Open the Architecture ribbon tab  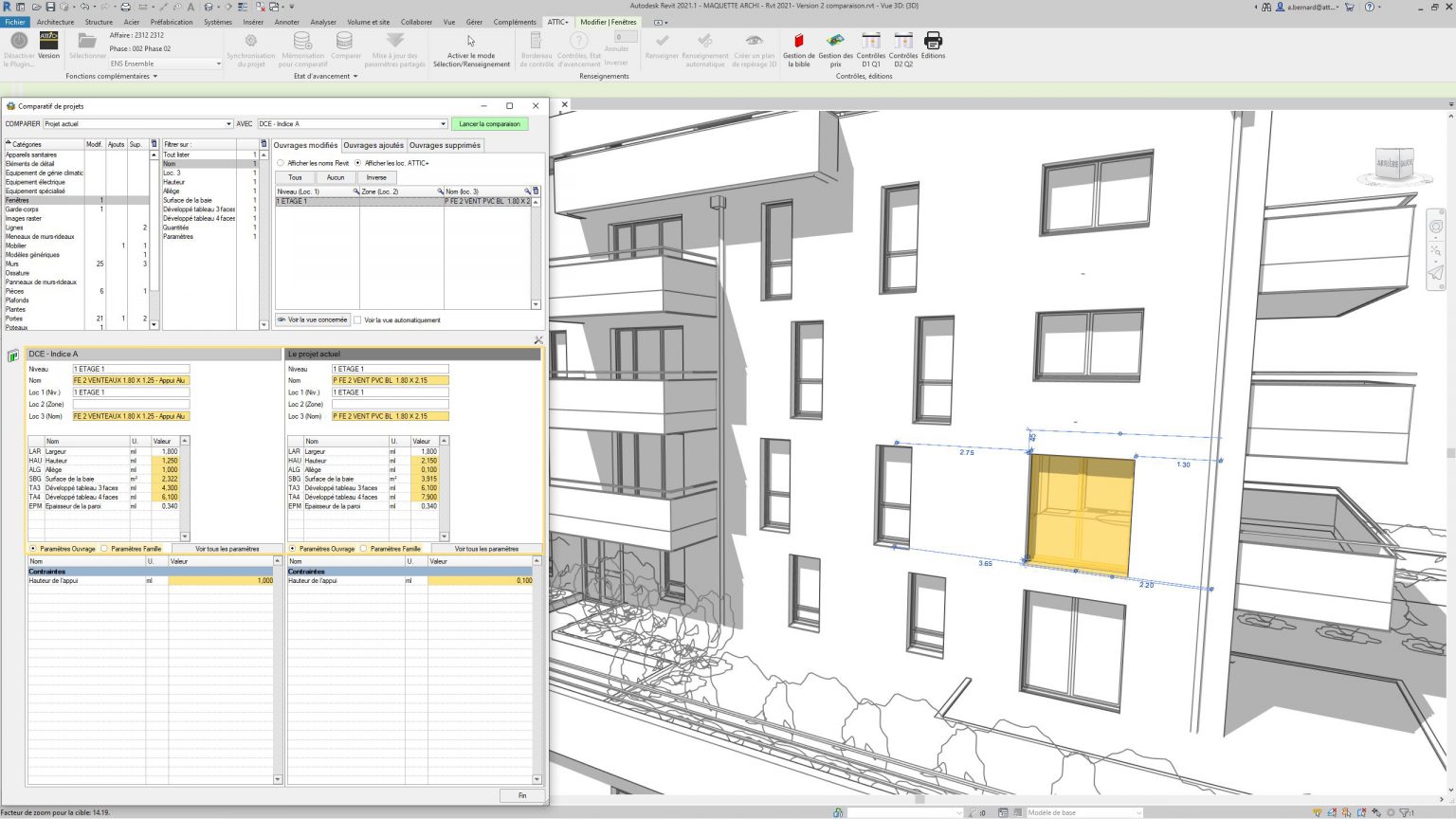[x=55, y=21]
